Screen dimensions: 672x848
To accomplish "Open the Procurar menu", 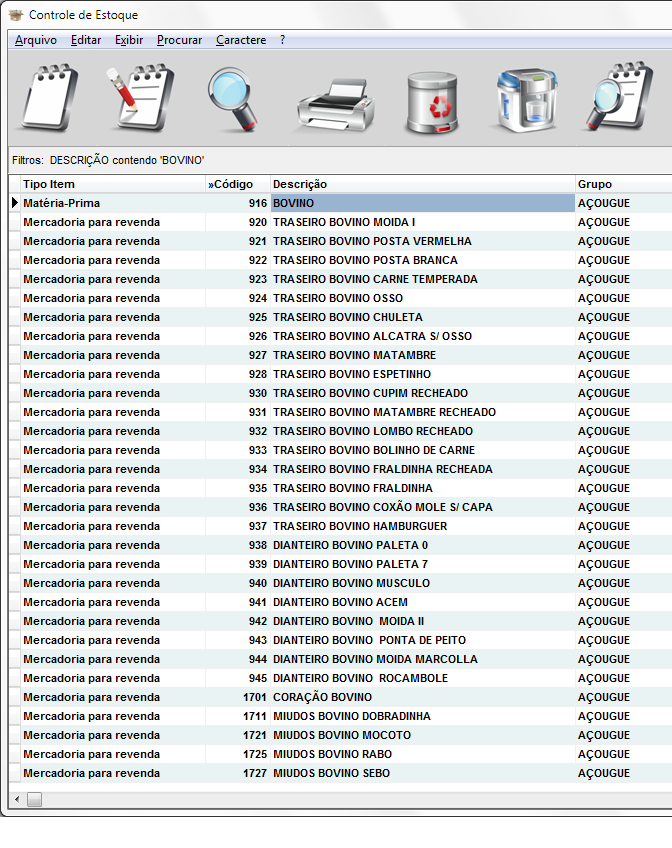I will 179,40.
